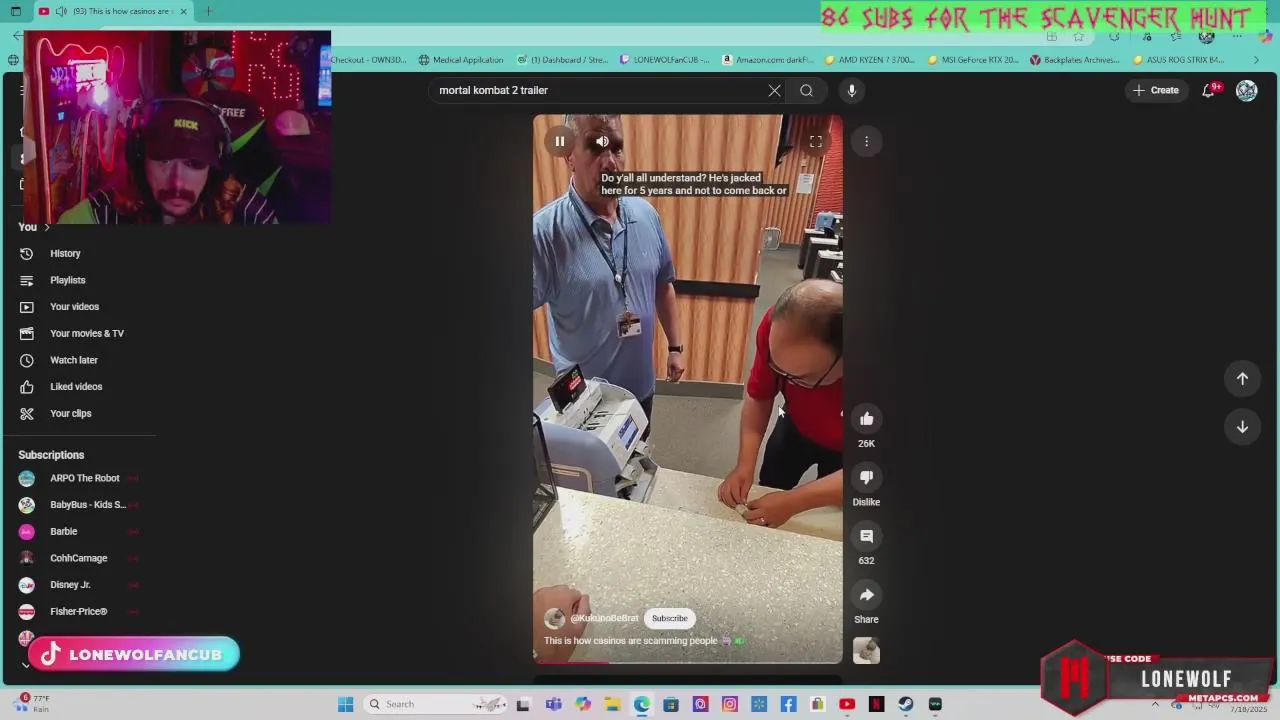Open Netflix from the taskbar
The width and height of the screenshot is (1280, 720).
click(x=876, y=704)
